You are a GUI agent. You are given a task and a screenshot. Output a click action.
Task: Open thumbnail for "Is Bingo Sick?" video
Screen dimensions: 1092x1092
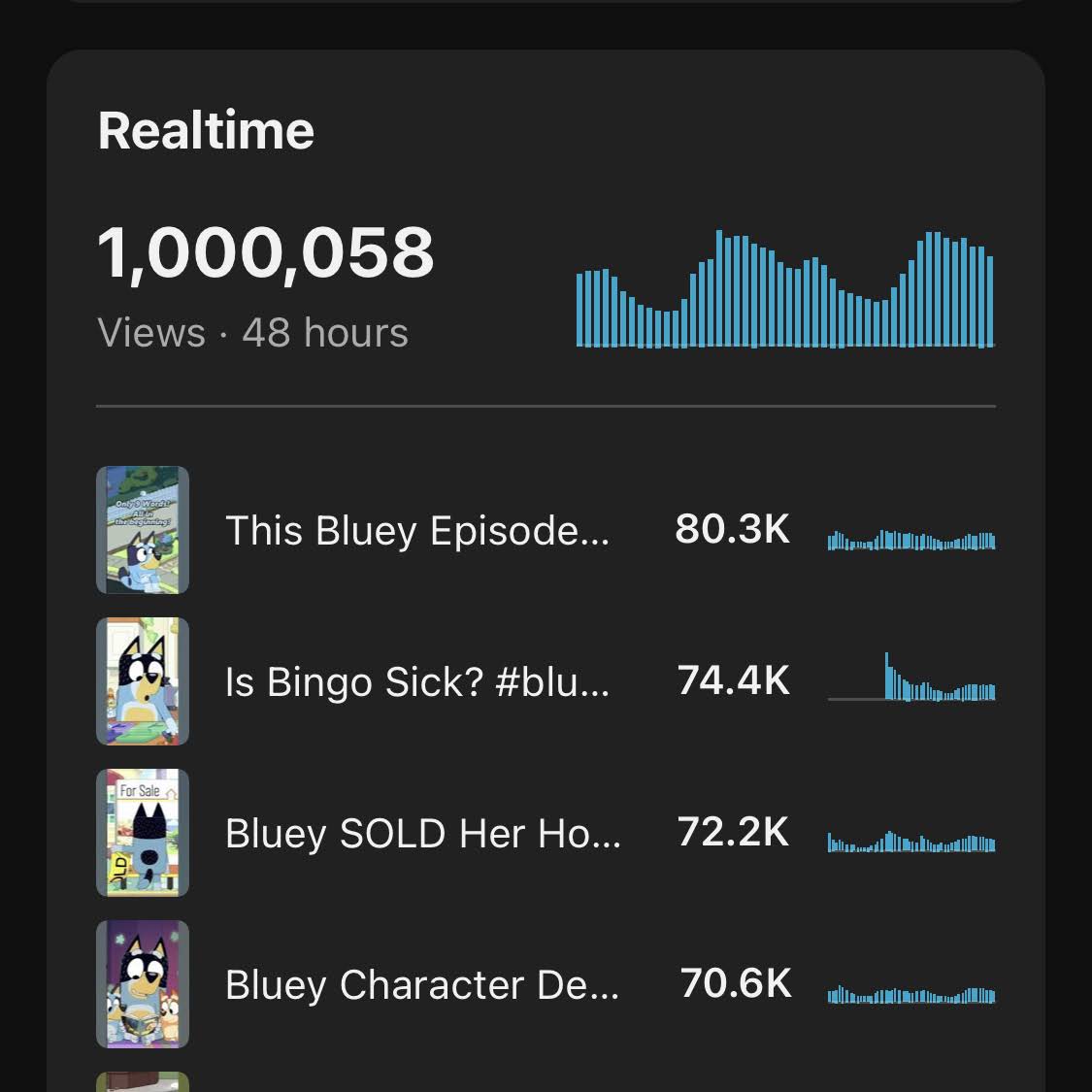coord(143,681)
